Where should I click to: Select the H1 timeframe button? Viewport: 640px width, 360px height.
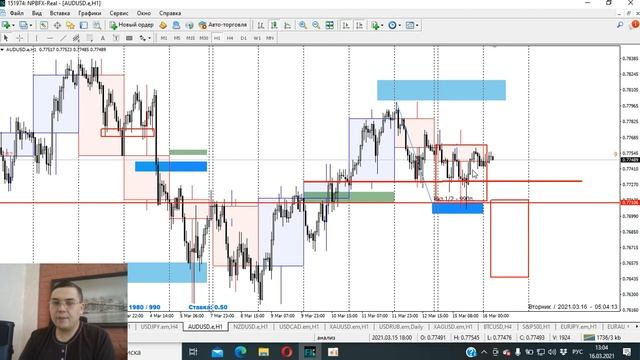217,38
